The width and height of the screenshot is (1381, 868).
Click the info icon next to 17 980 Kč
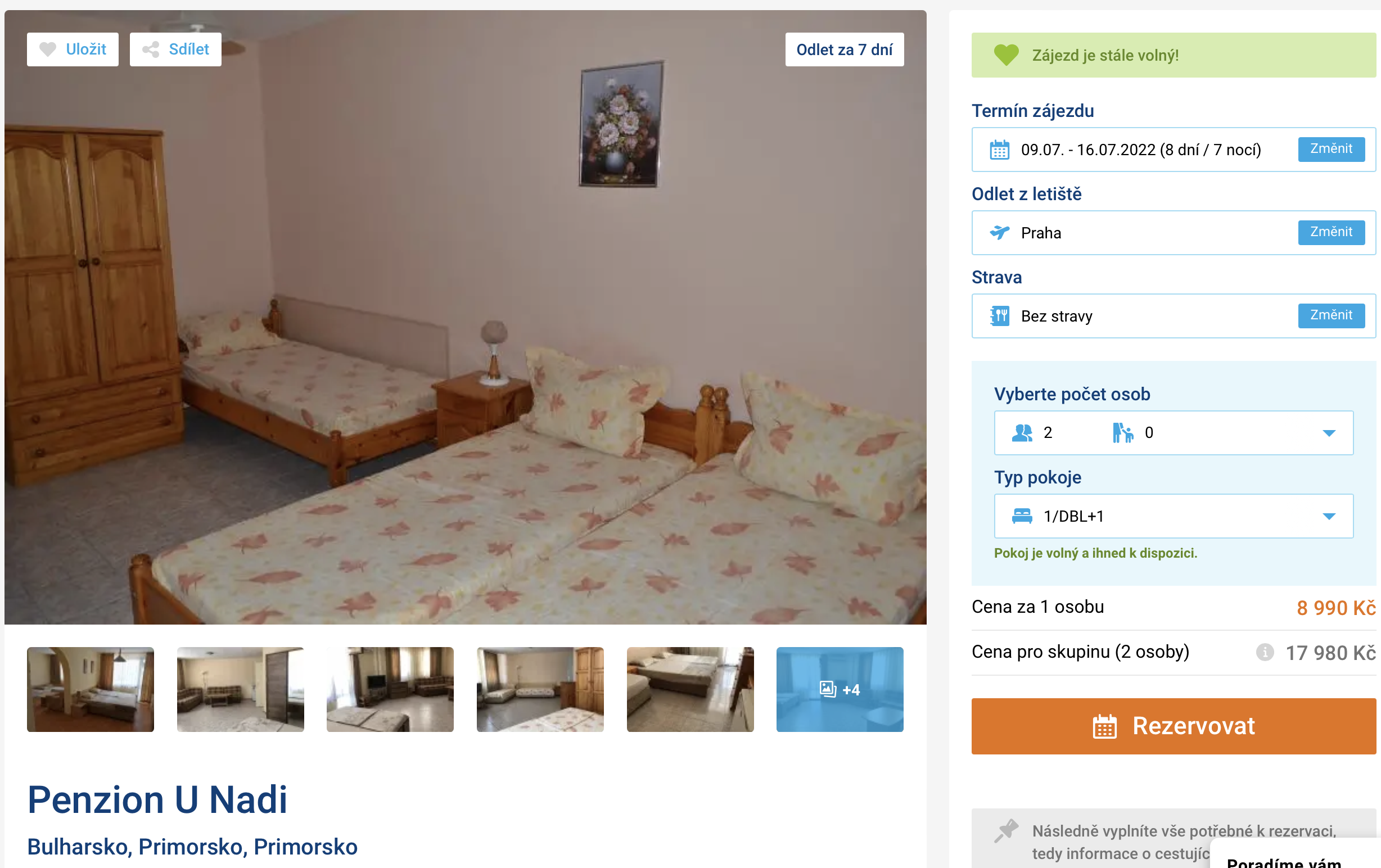(1265, 653)
